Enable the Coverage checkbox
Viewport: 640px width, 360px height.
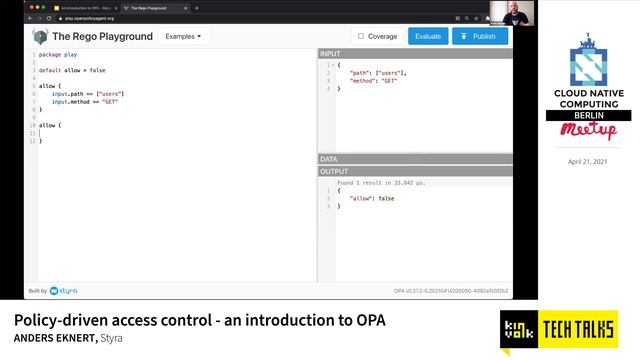[x=361, y=36]
